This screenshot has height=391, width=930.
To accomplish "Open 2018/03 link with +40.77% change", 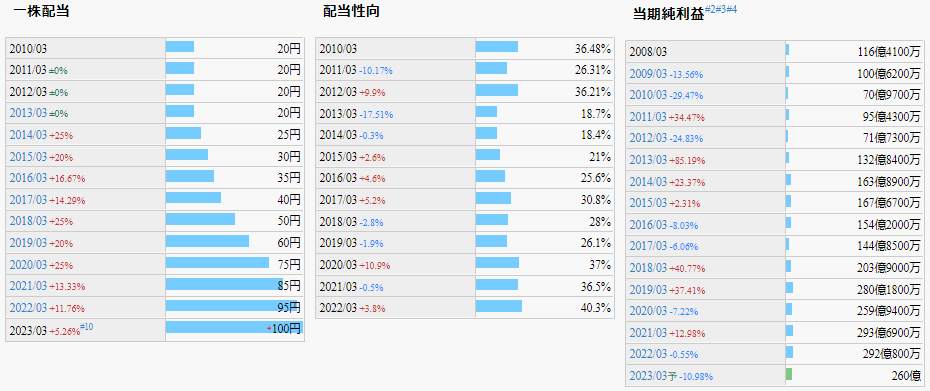I will click(648, 268).
